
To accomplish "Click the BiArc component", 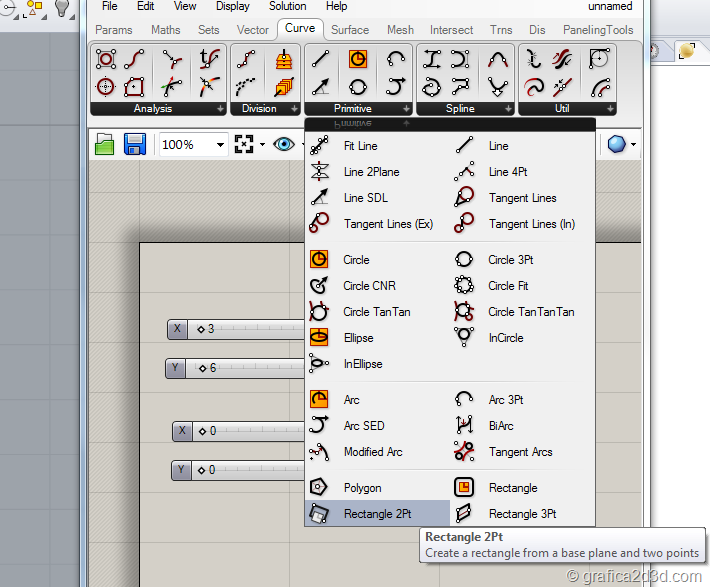I will pos(502,426).
